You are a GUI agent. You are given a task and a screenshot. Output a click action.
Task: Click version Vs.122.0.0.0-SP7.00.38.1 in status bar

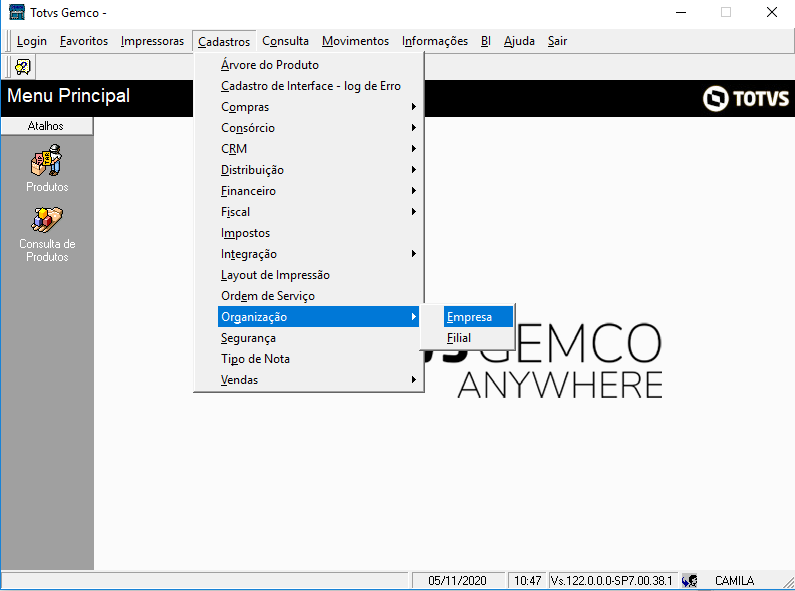[612, 580]
